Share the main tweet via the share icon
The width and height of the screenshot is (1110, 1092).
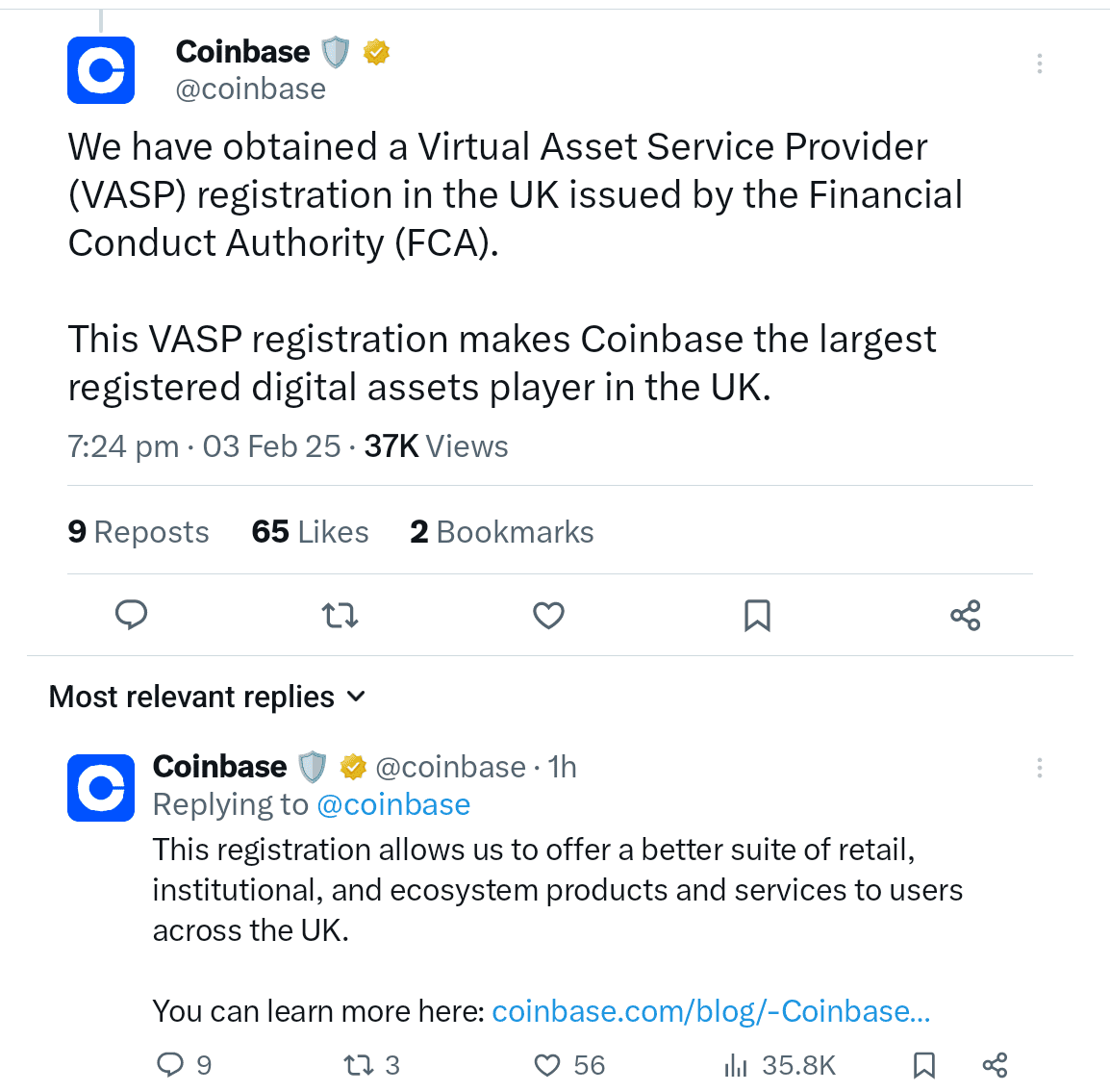point(965,615)
